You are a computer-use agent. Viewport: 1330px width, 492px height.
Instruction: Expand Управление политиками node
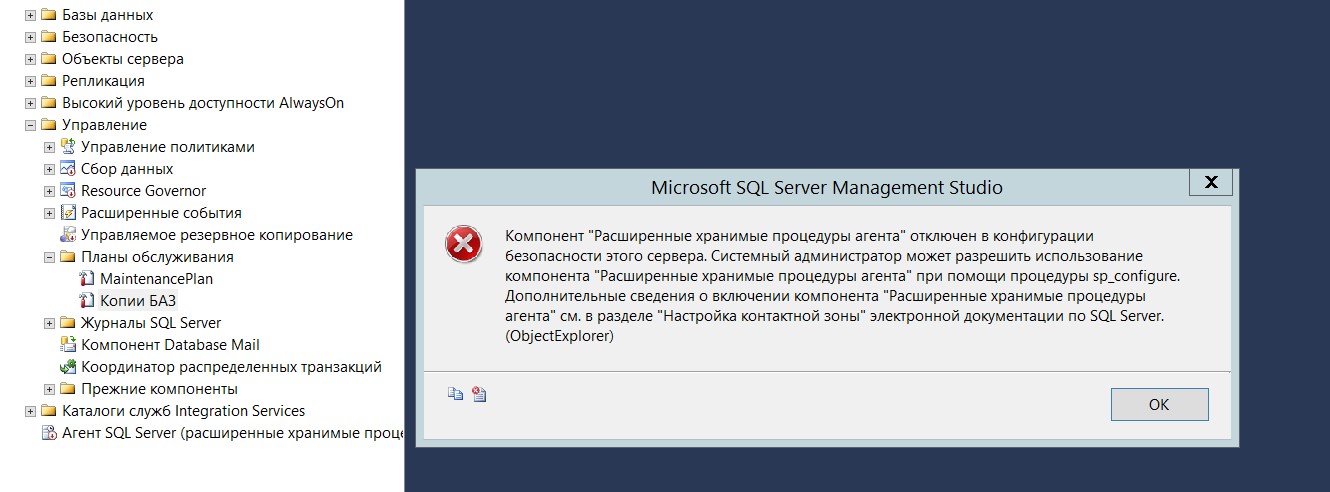49,147
